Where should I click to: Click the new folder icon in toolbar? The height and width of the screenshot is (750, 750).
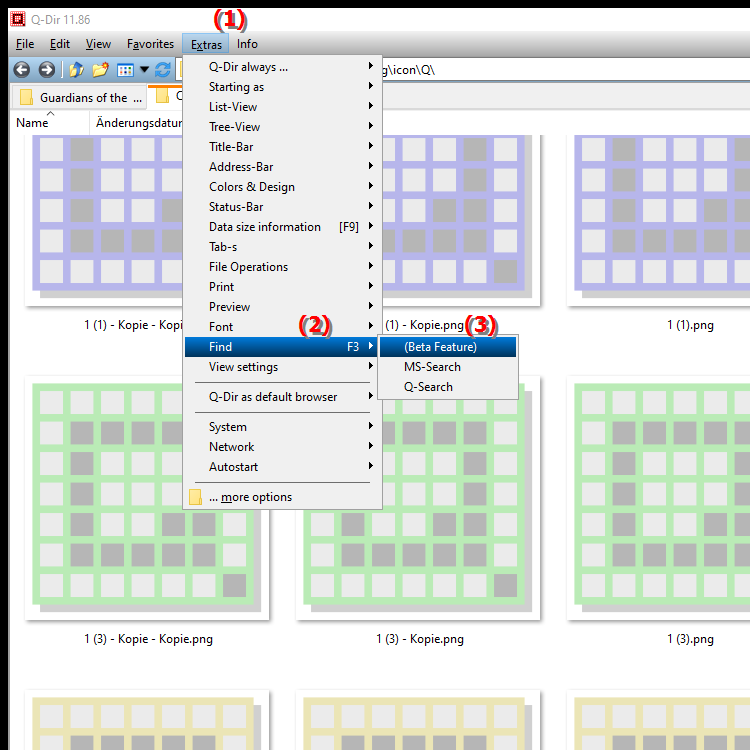(100, 70)
